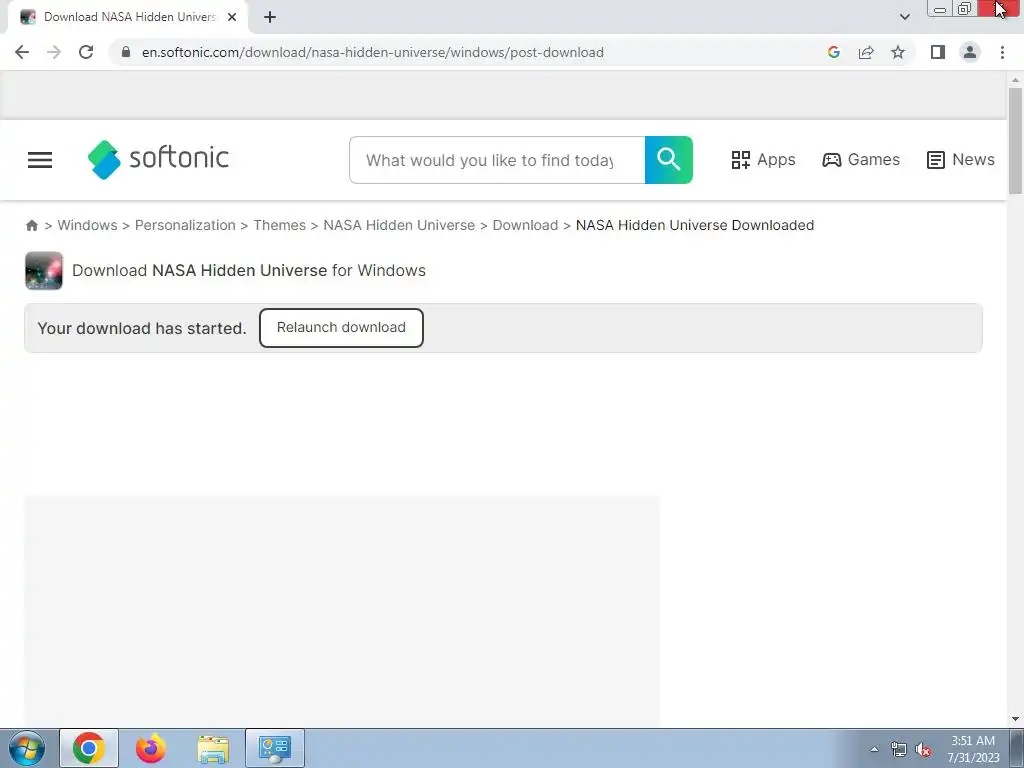View site security padlock info

tap(126, 52)
